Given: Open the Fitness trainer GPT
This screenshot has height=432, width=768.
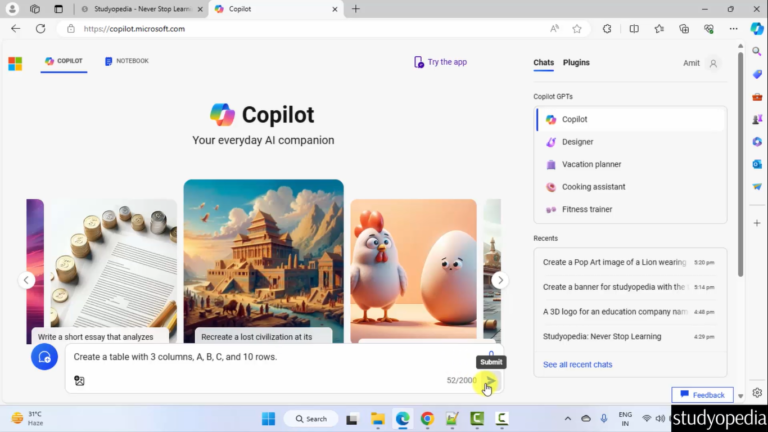Looking at the screenshot, I should pos(630,209).
